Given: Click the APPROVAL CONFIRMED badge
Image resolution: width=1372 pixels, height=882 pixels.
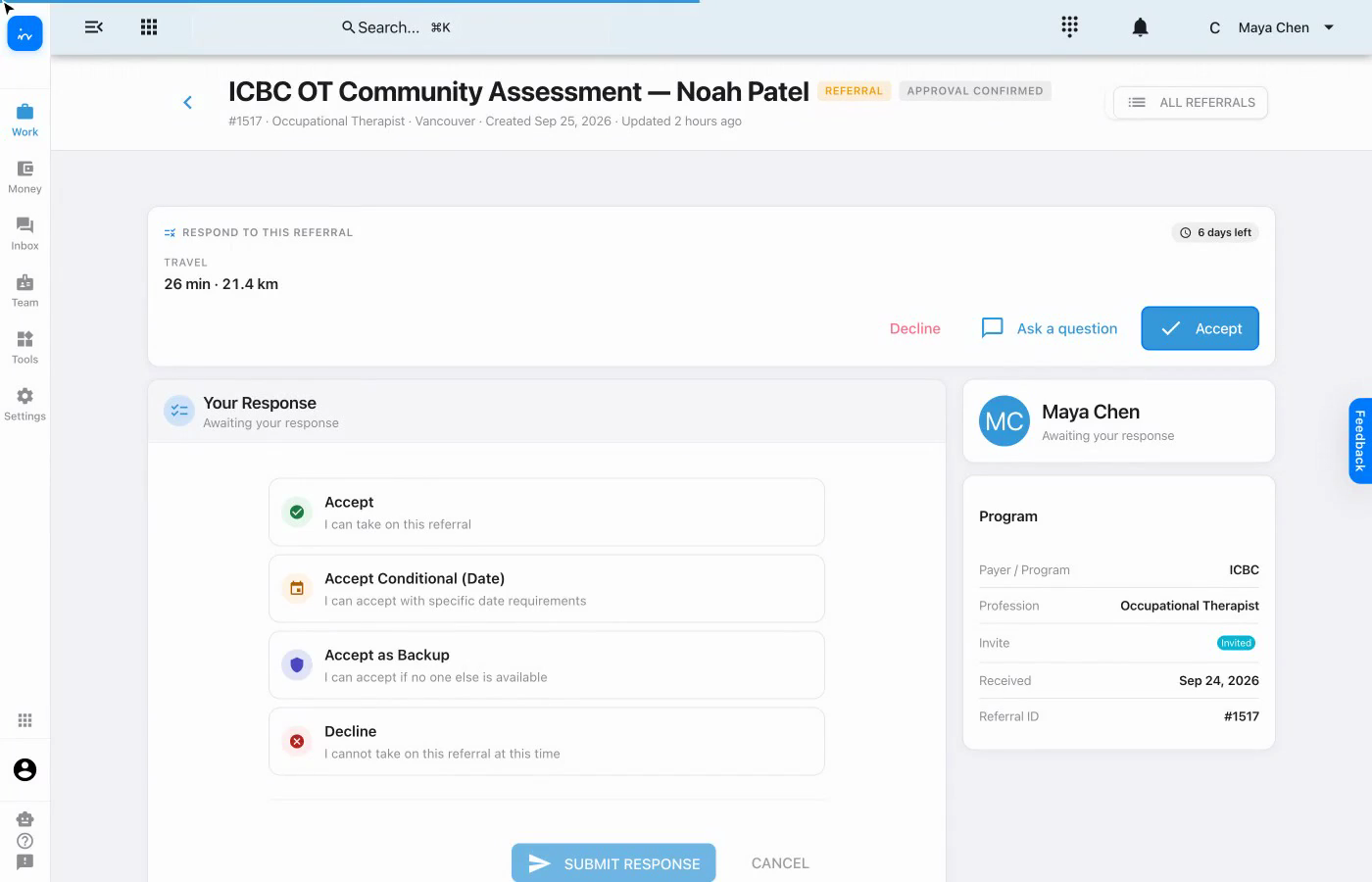Looking at the screenshot, I should [975, 91].
